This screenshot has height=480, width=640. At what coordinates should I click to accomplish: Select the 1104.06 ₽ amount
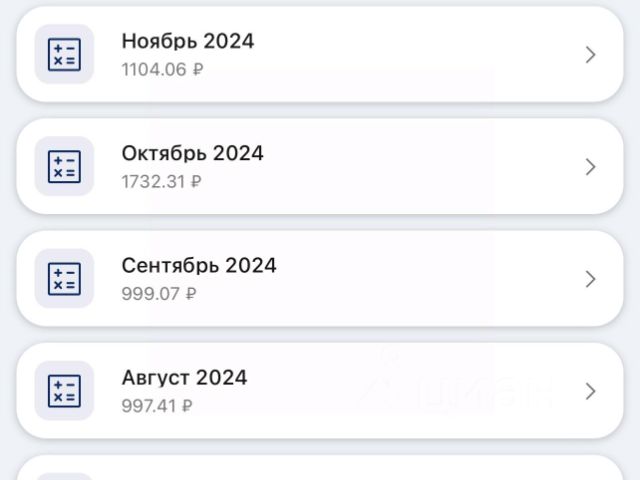point(162,69)
